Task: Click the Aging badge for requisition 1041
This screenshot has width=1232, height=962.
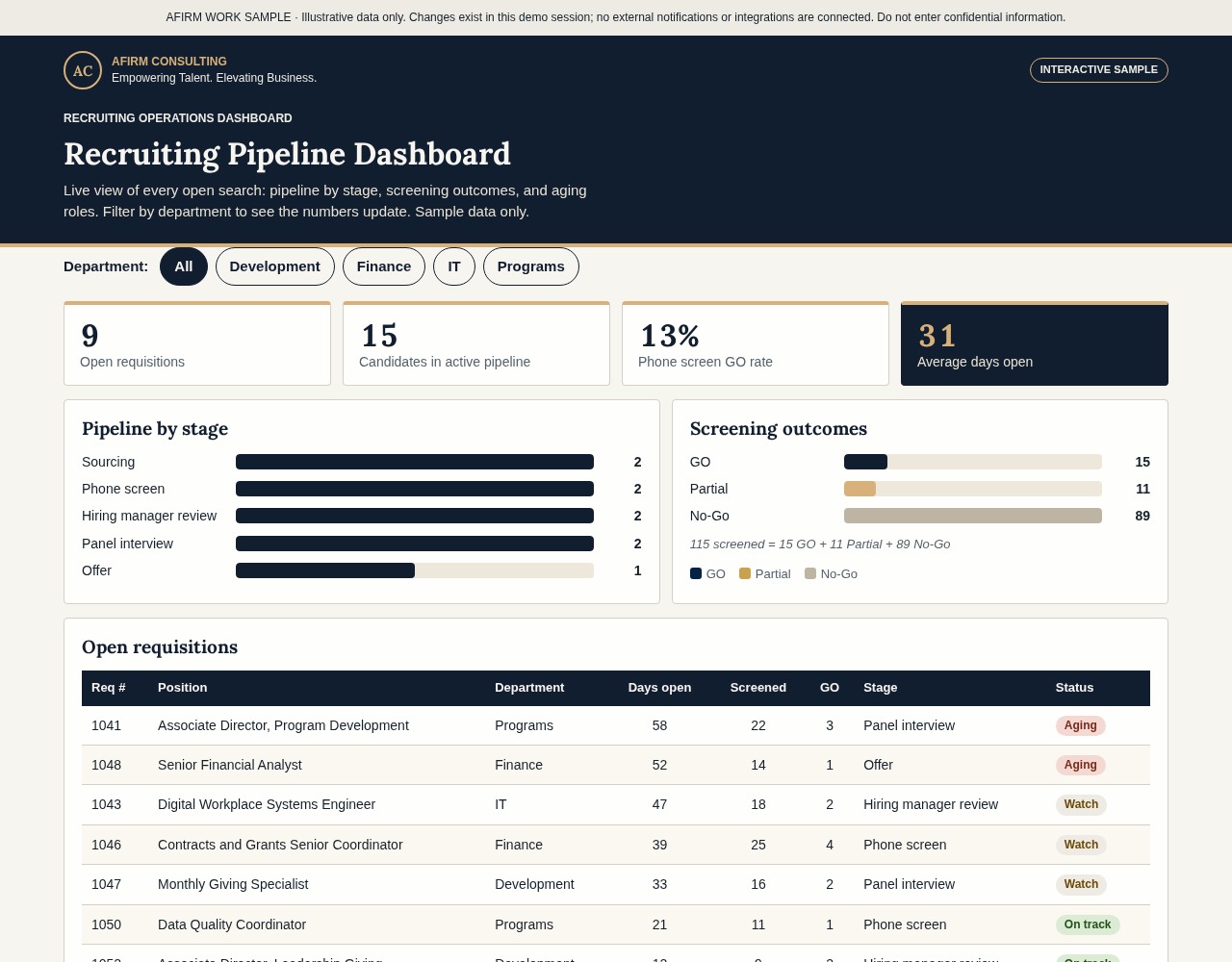Action: point(1080,725)
